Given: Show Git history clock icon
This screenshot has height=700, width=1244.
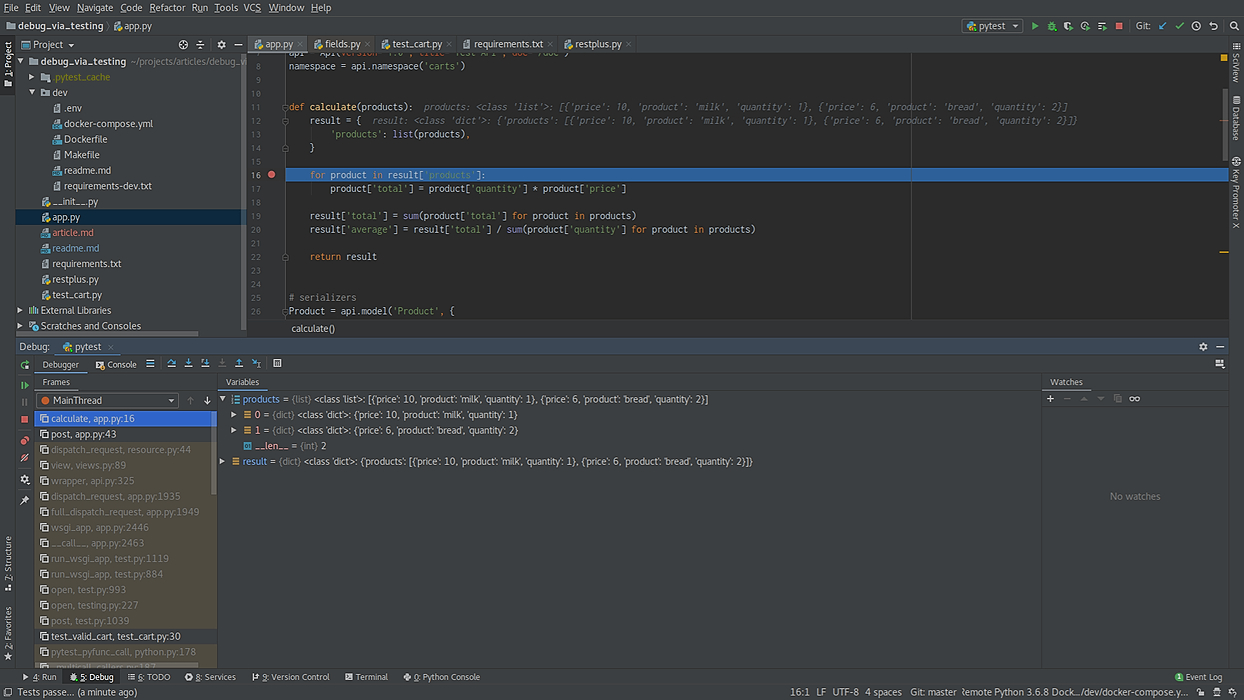Looking at the screenshot, I should click(1196, 26).
